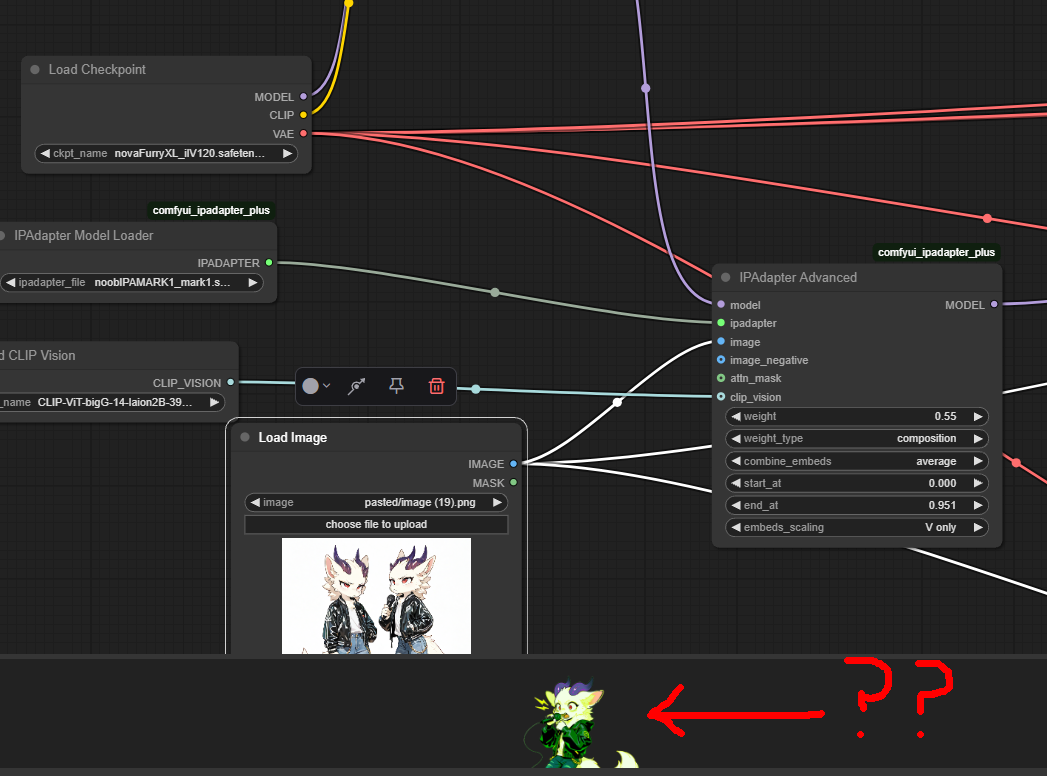
Task: Click previous arrow on image file selector
Action: (x=255, y=502)
